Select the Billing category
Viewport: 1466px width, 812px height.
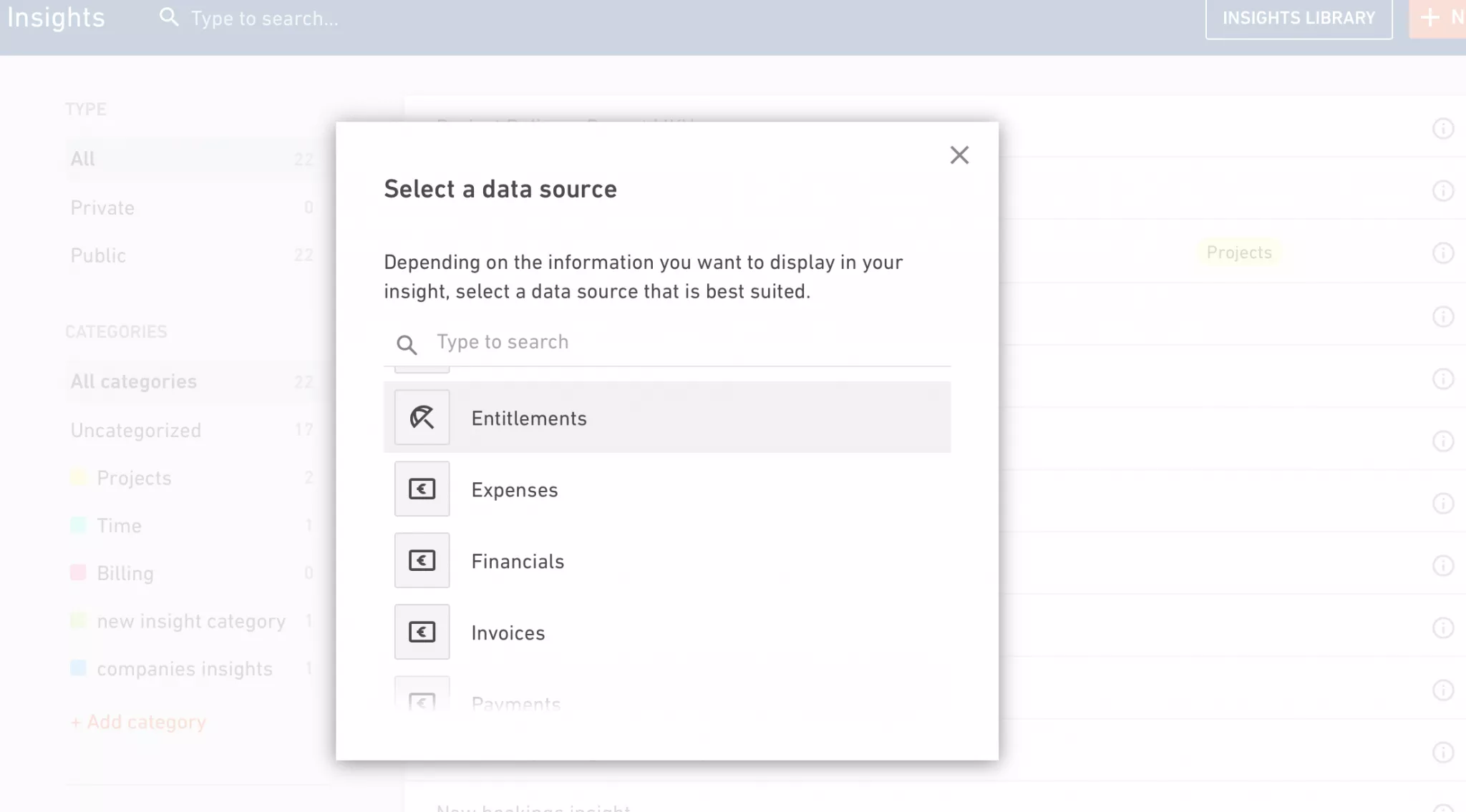[x=192, y=573]
